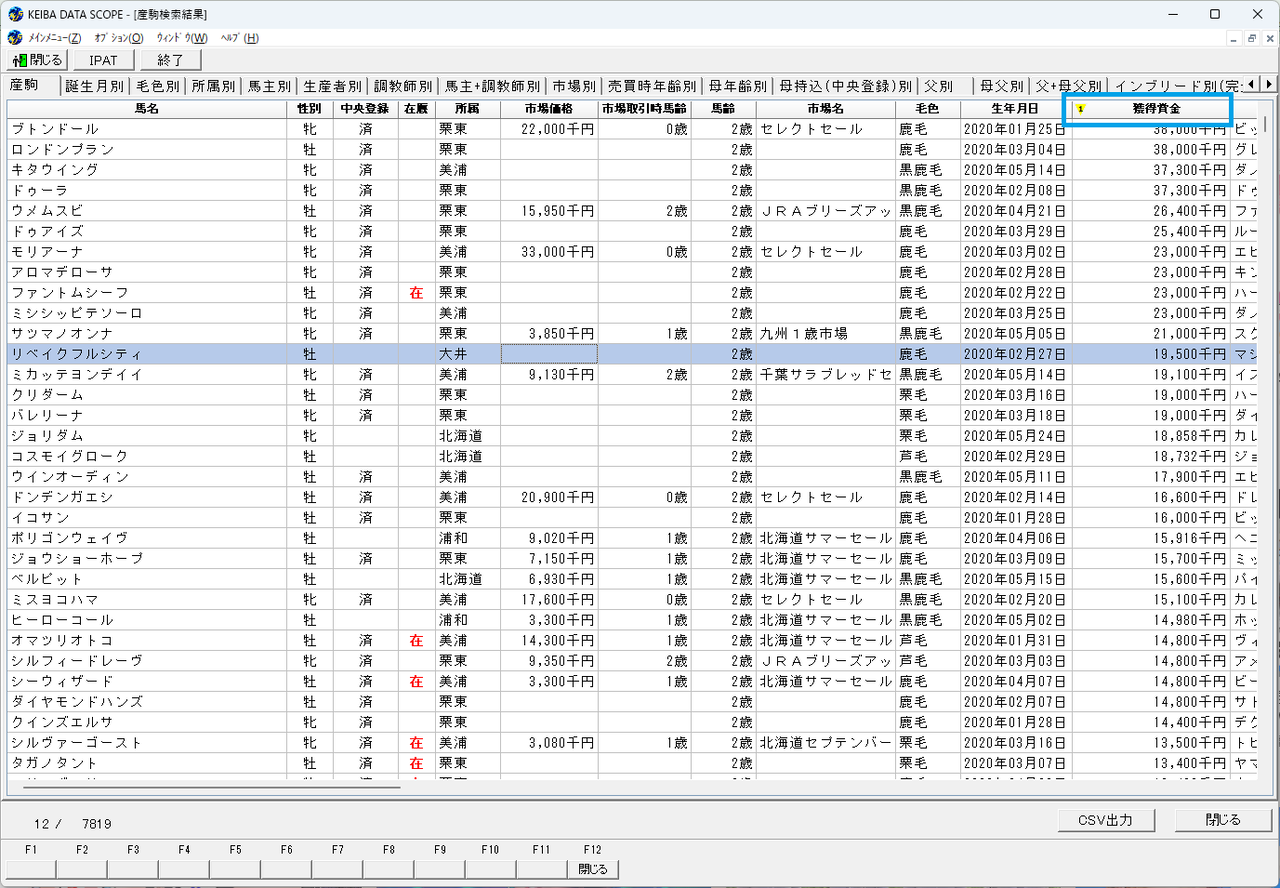Click the 生年月日 column header
This screenshot has width=1280, height=888.
tap(1016, 108)
